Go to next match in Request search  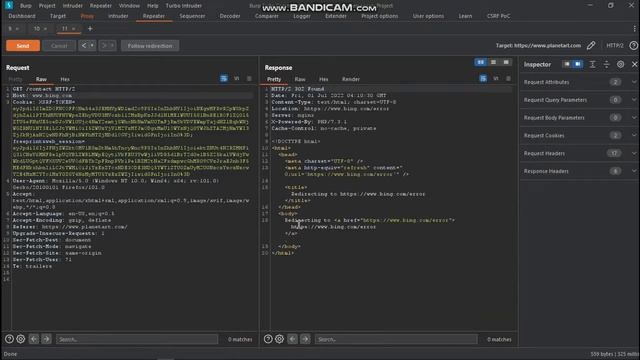click(x=46, y=339)
